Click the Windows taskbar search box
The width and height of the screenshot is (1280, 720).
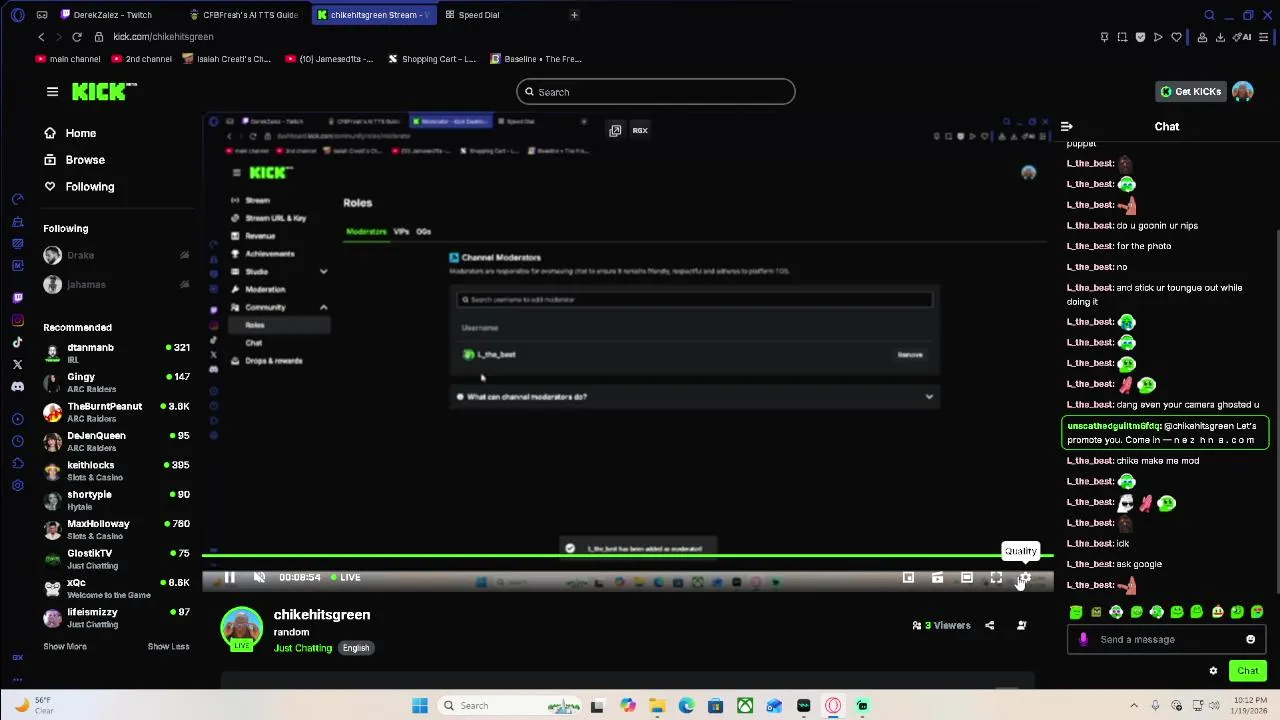pos(511,706)
